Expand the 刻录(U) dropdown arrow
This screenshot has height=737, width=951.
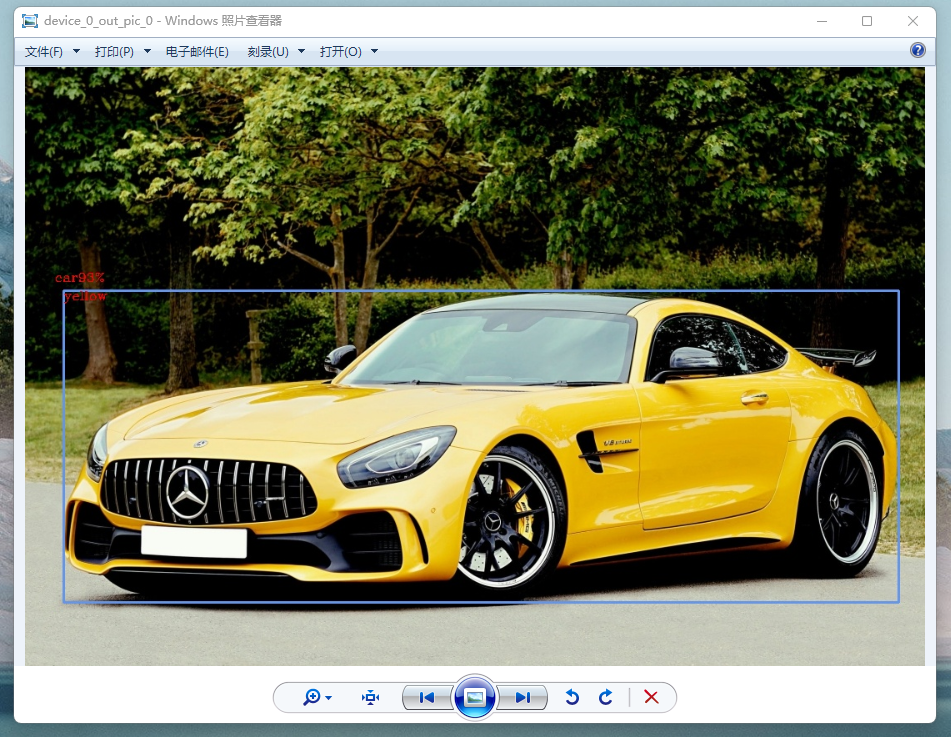pos(301,52)
